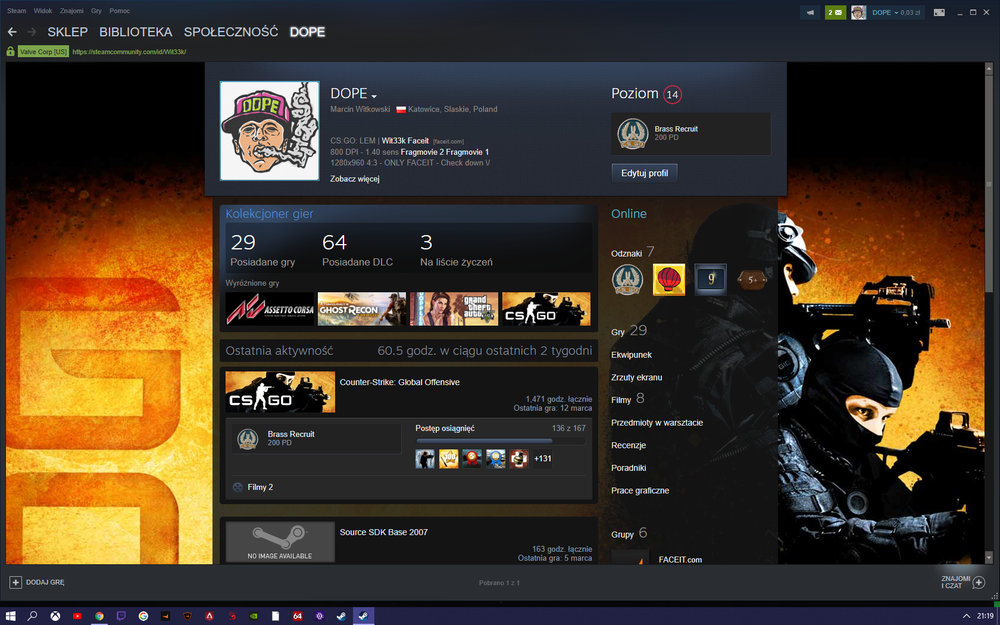Go to the SPOŁECZNOŚĆ tab
The width and height of the screenshot is (1000, 625).
231,32
